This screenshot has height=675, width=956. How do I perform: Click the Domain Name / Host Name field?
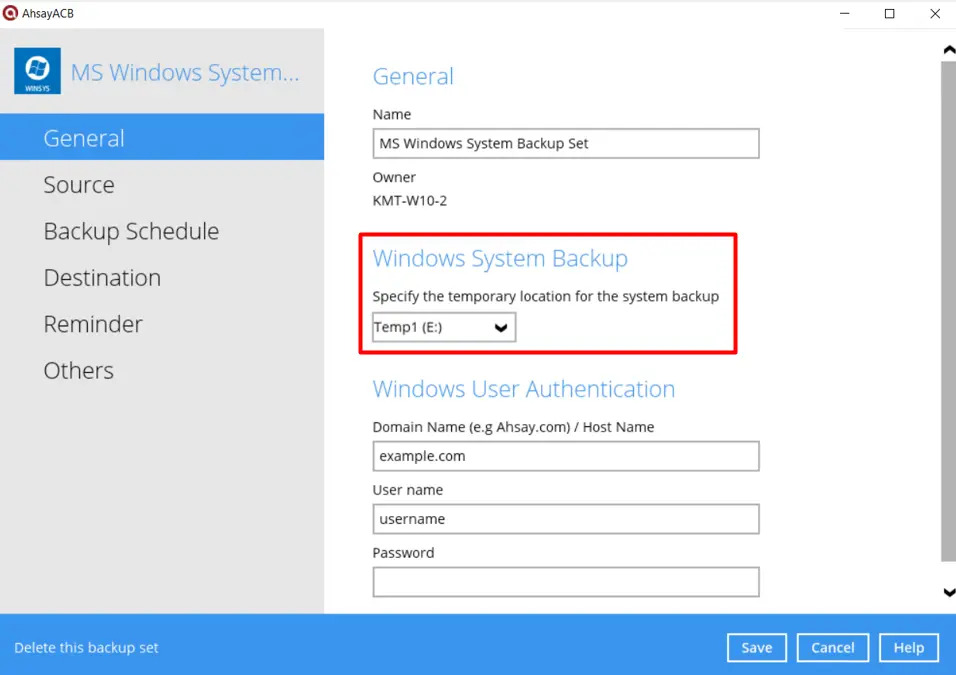click(x=565, y=456)
